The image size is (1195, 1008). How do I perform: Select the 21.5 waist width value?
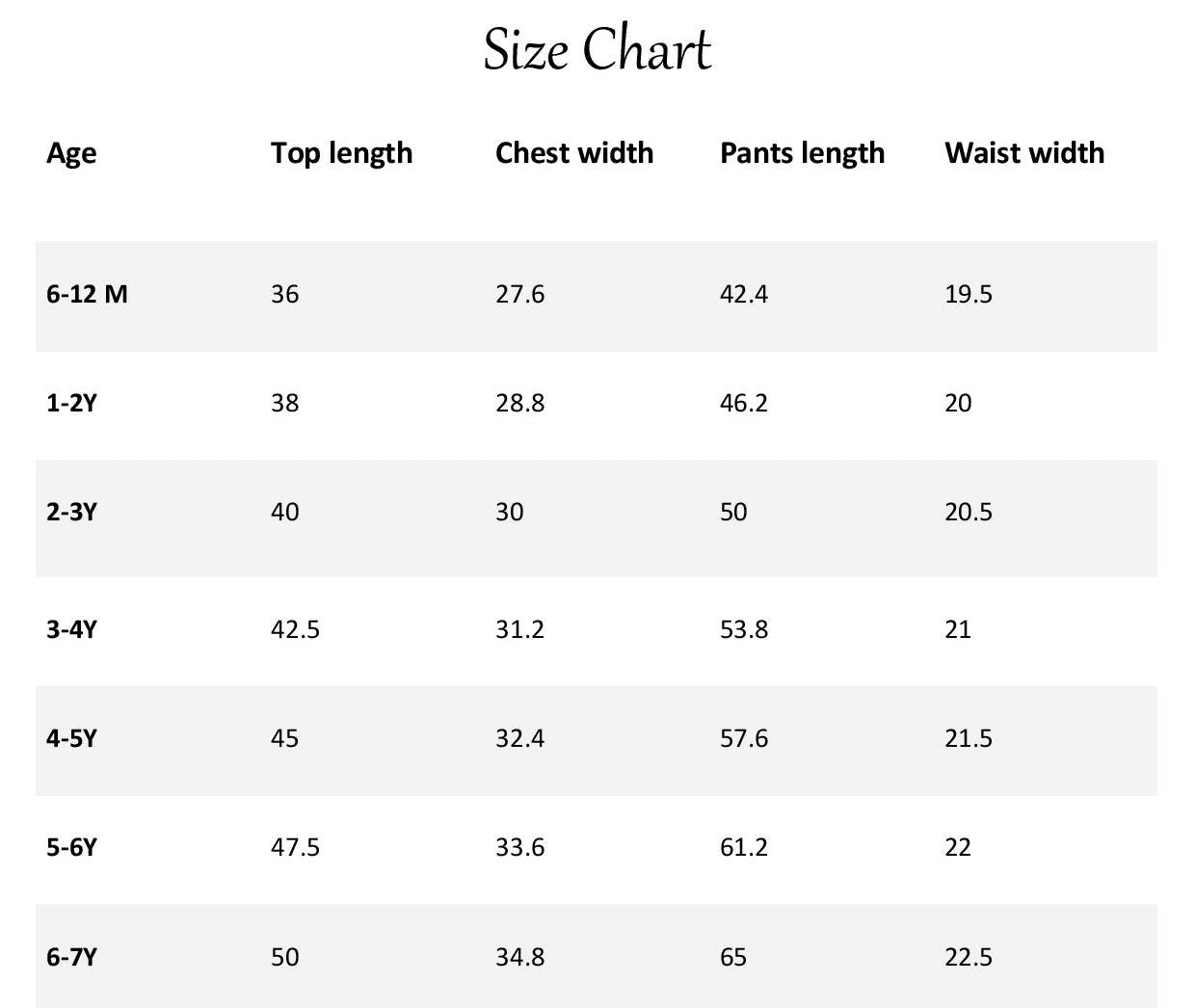pyautogui.click(x=968, y=739)
